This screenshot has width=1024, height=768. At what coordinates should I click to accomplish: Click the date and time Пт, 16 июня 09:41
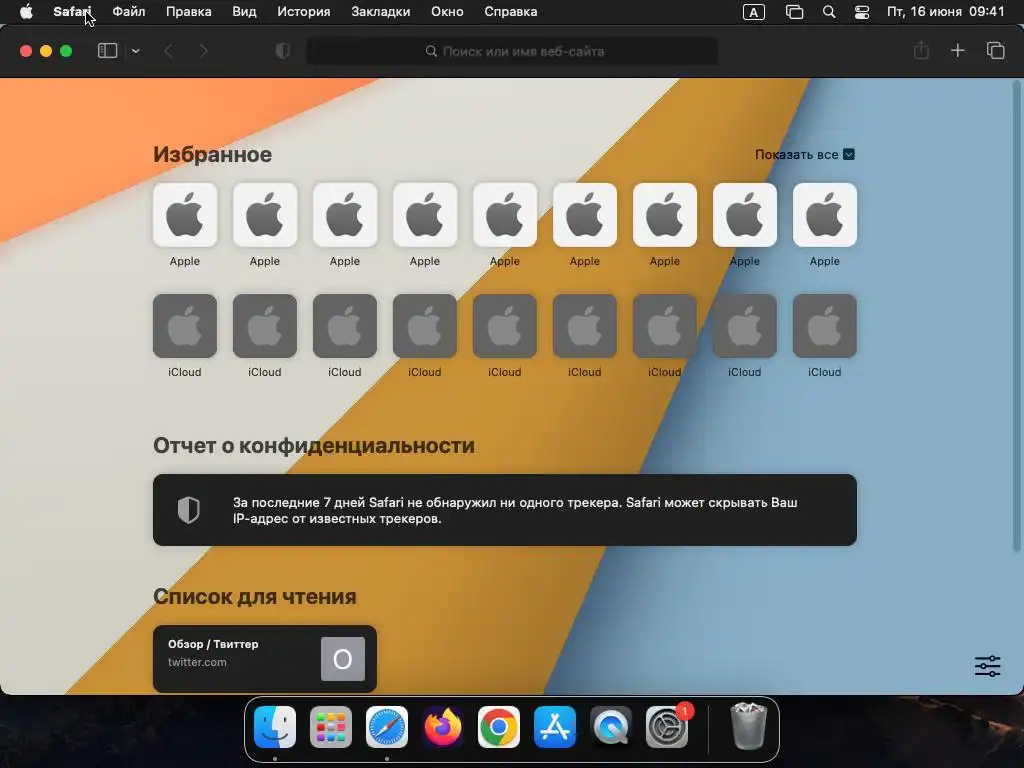945,12
